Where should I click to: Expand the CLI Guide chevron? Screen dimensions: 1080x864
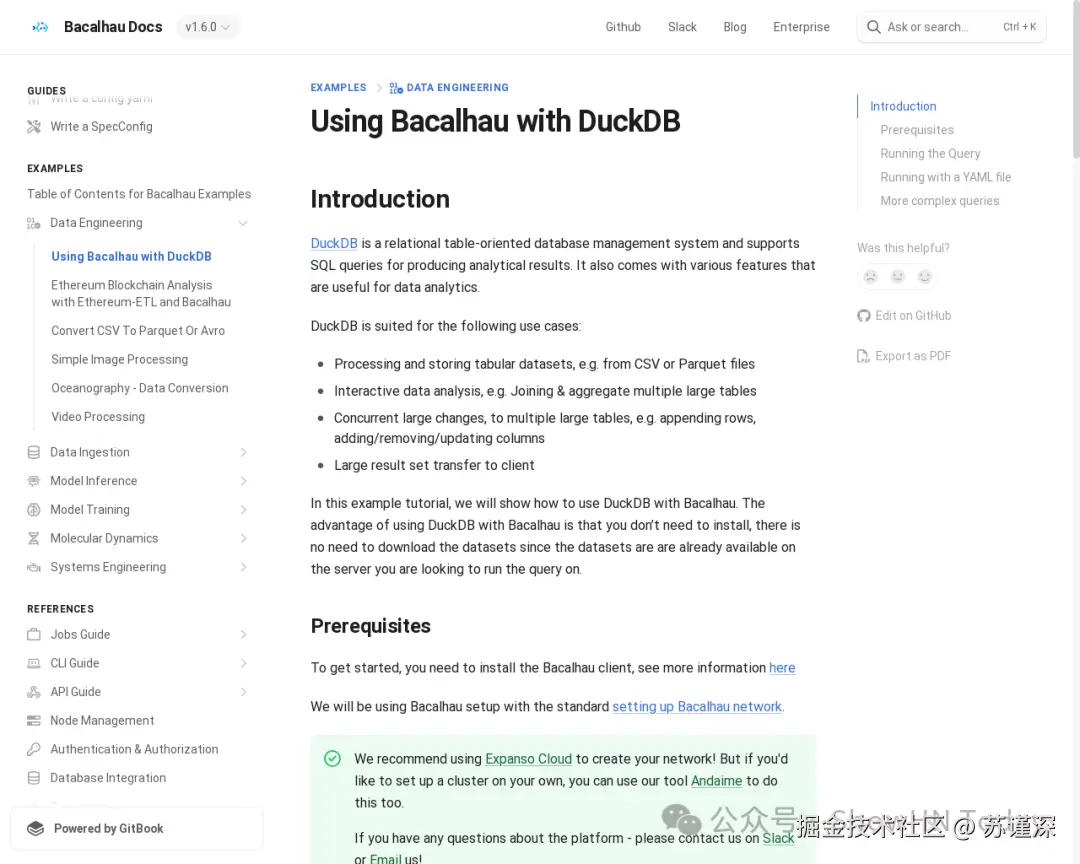(243, 663)
